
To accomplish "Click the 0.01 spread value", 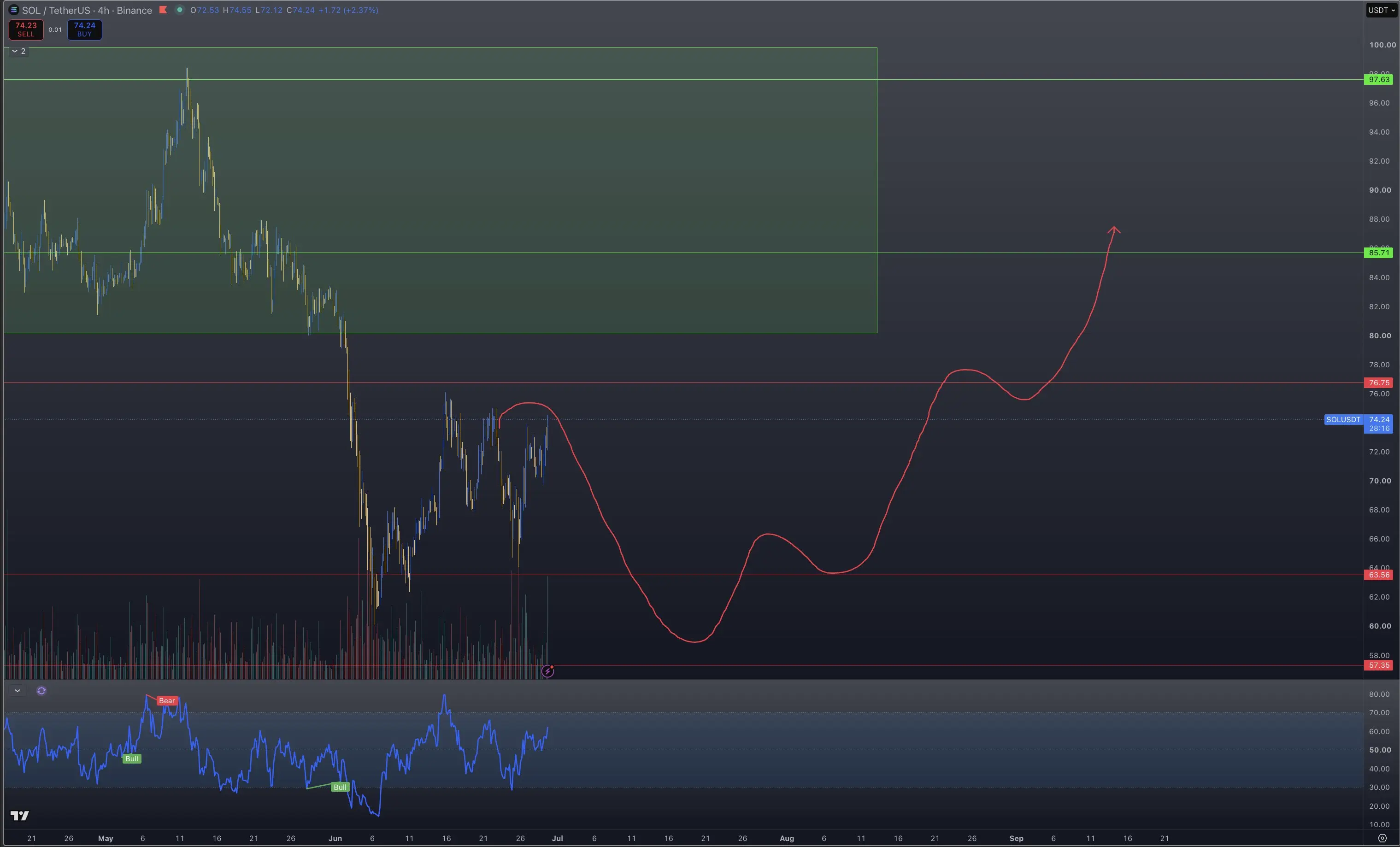I will tap(55, 29).
